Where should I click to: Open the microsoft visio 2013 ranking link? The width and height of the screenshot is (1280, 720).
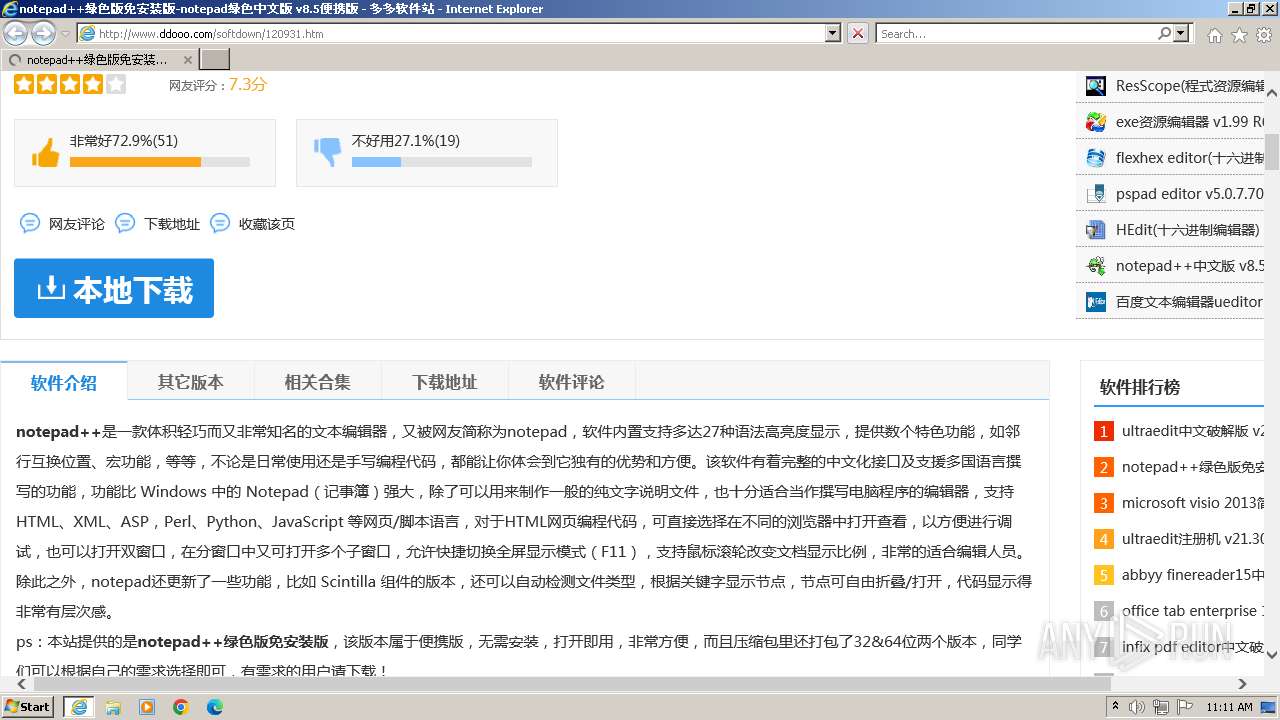click(x=1193, y=503)
